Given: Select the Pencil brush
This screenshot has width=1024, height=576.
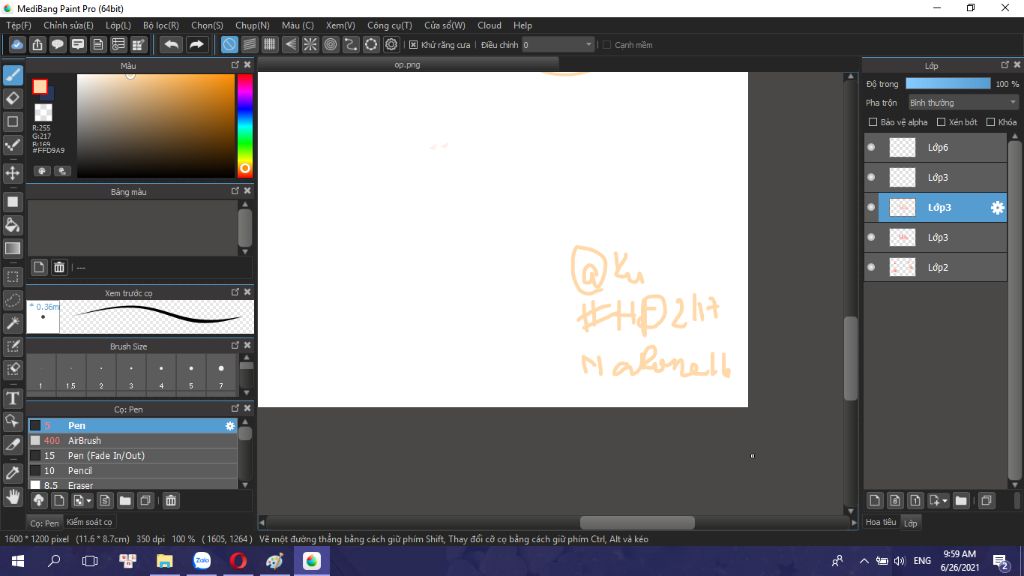Looking at the screenshot, I should pyautogui.click(x=133, y=471).
